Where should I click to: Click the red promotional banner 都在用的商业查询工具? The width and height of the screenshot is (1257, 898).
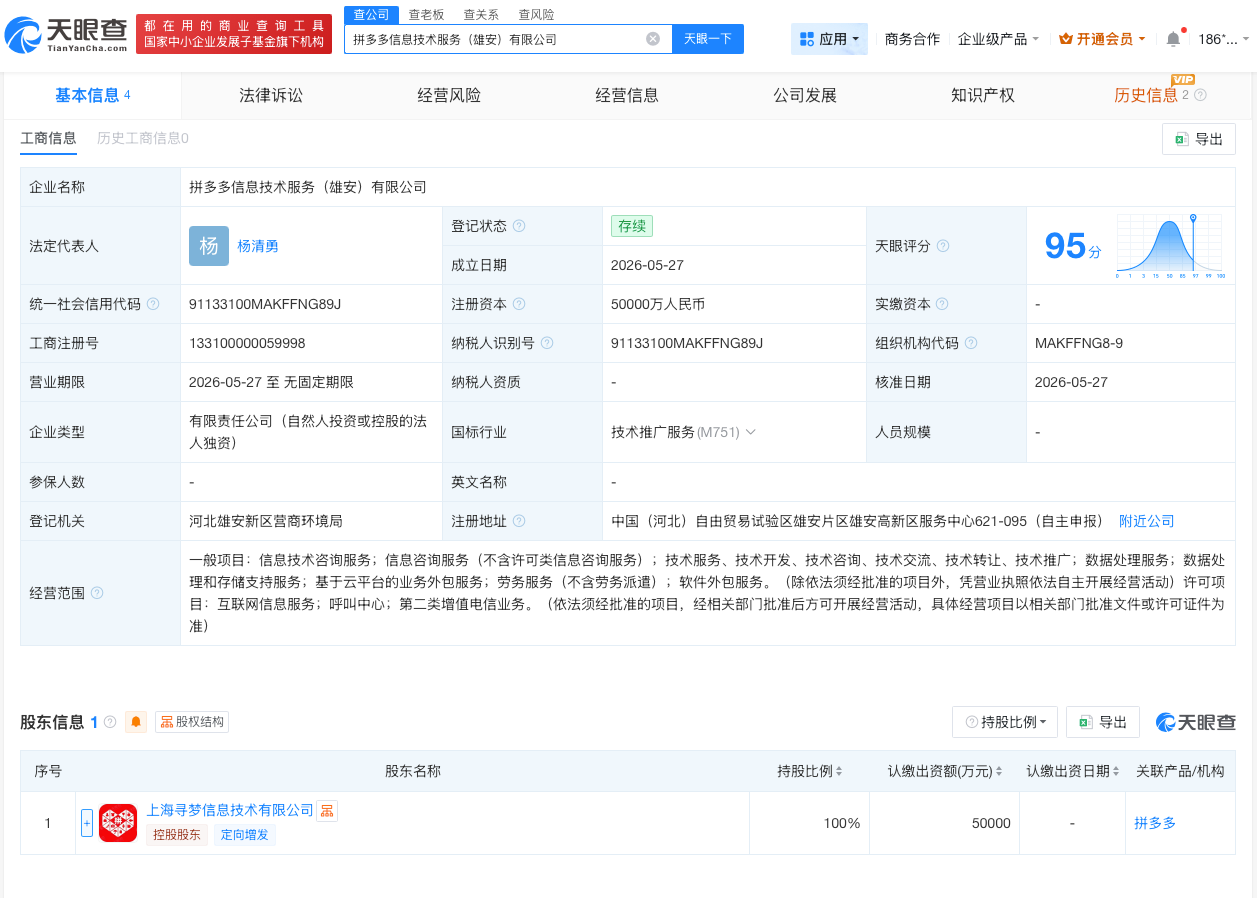(x=234, y=34)
